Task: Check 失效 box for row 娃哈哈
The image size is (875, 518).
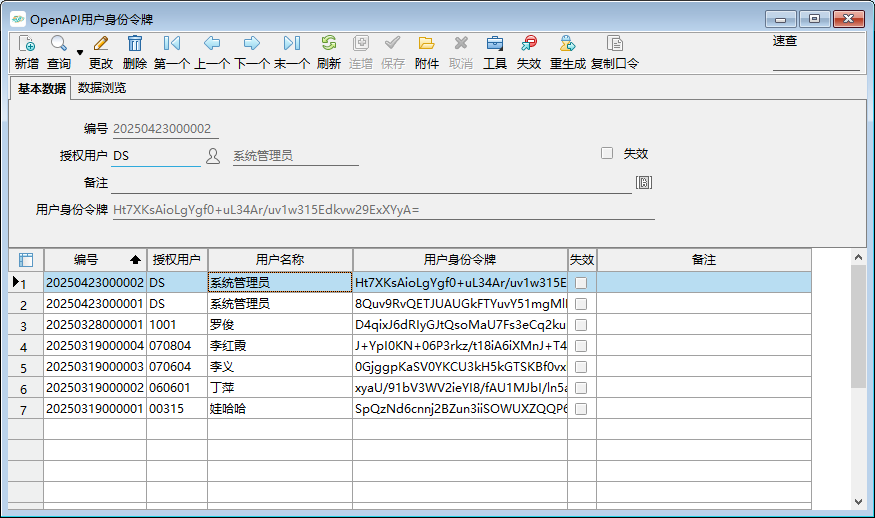Action: click(581, 409)
